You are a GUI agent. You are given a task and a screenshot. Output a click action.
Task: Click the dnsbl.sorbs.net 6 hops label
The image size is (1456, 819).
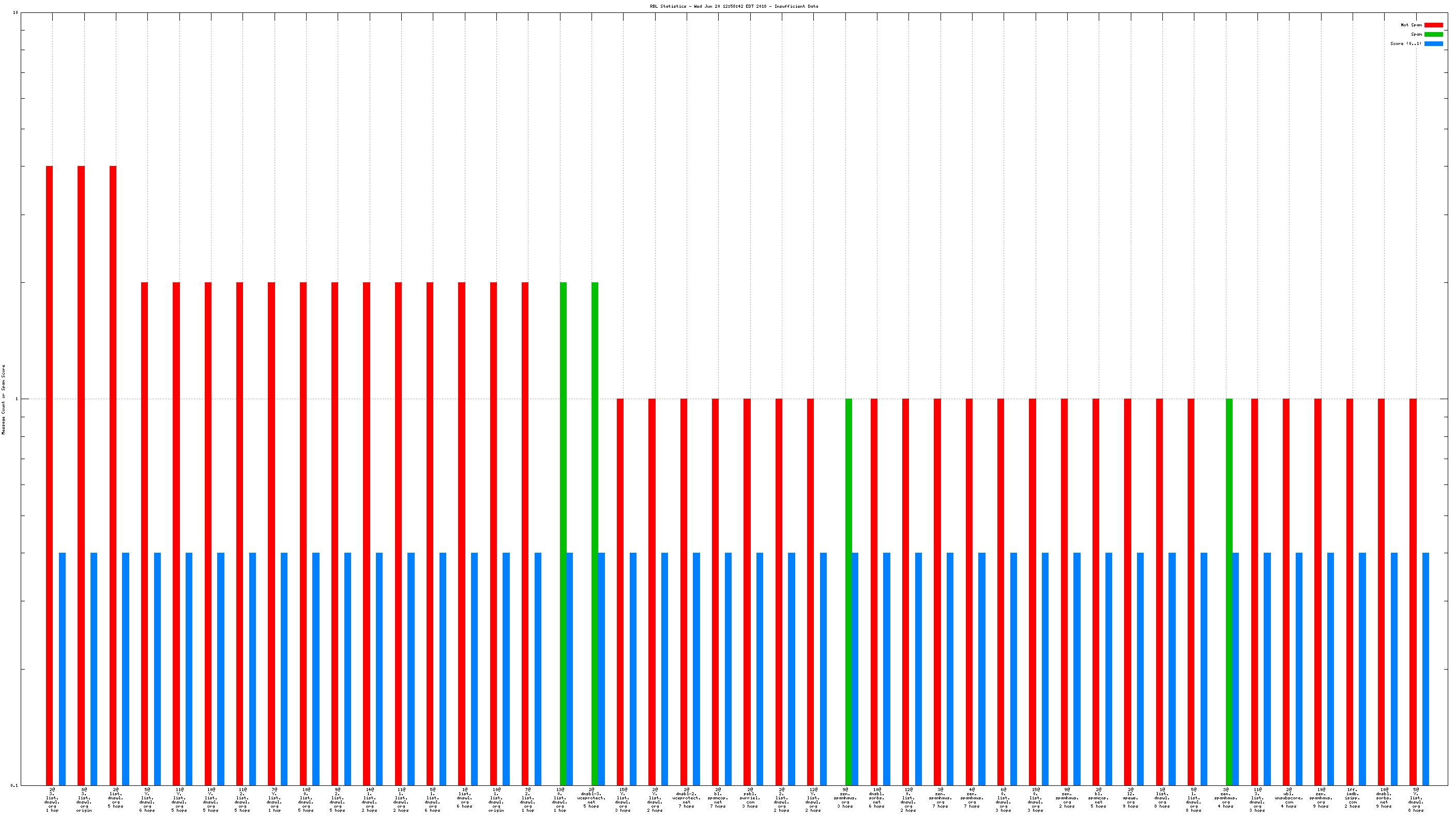[877, 798]
